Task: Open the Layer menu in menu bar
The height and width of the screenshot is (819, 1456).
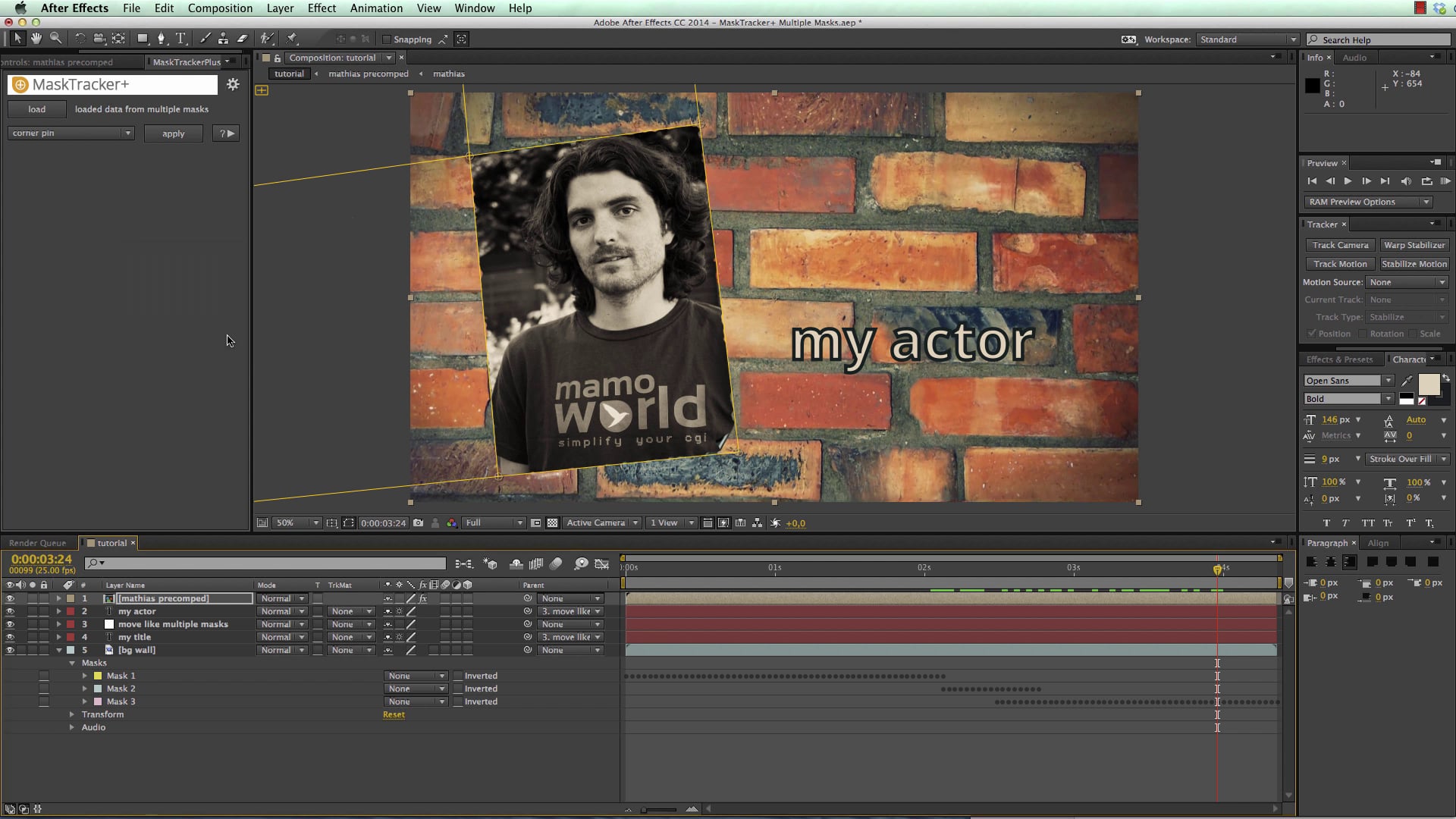Action: coord(280,8)
